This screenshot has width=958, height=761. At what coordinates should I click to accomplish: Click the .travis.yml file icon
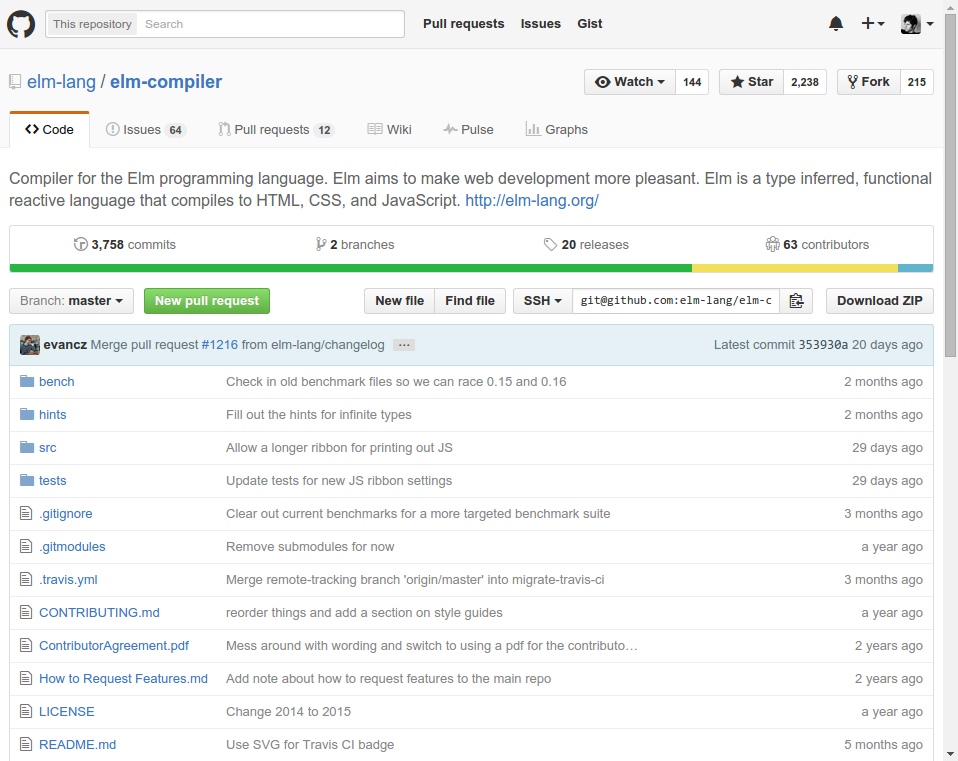pyautogui.click(x=26, y=579)
